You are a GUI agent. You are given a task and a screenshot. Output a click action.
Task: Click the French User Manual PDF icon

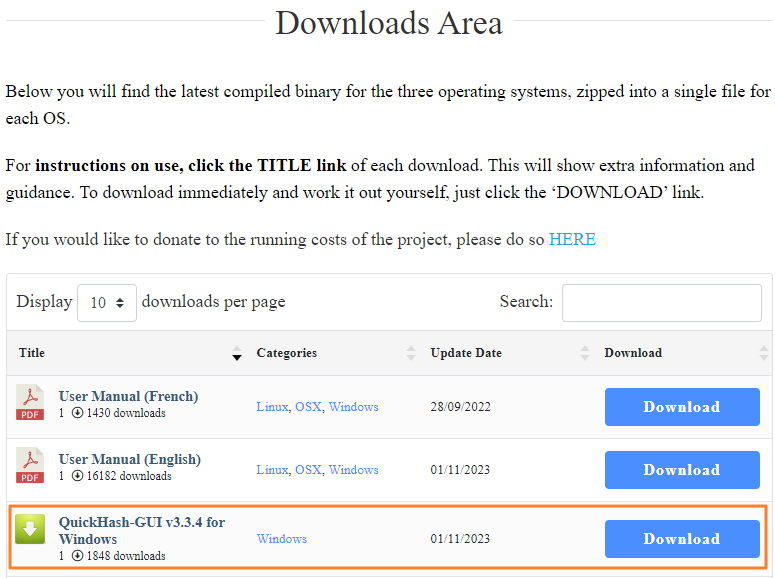click(x=30, y=403)
